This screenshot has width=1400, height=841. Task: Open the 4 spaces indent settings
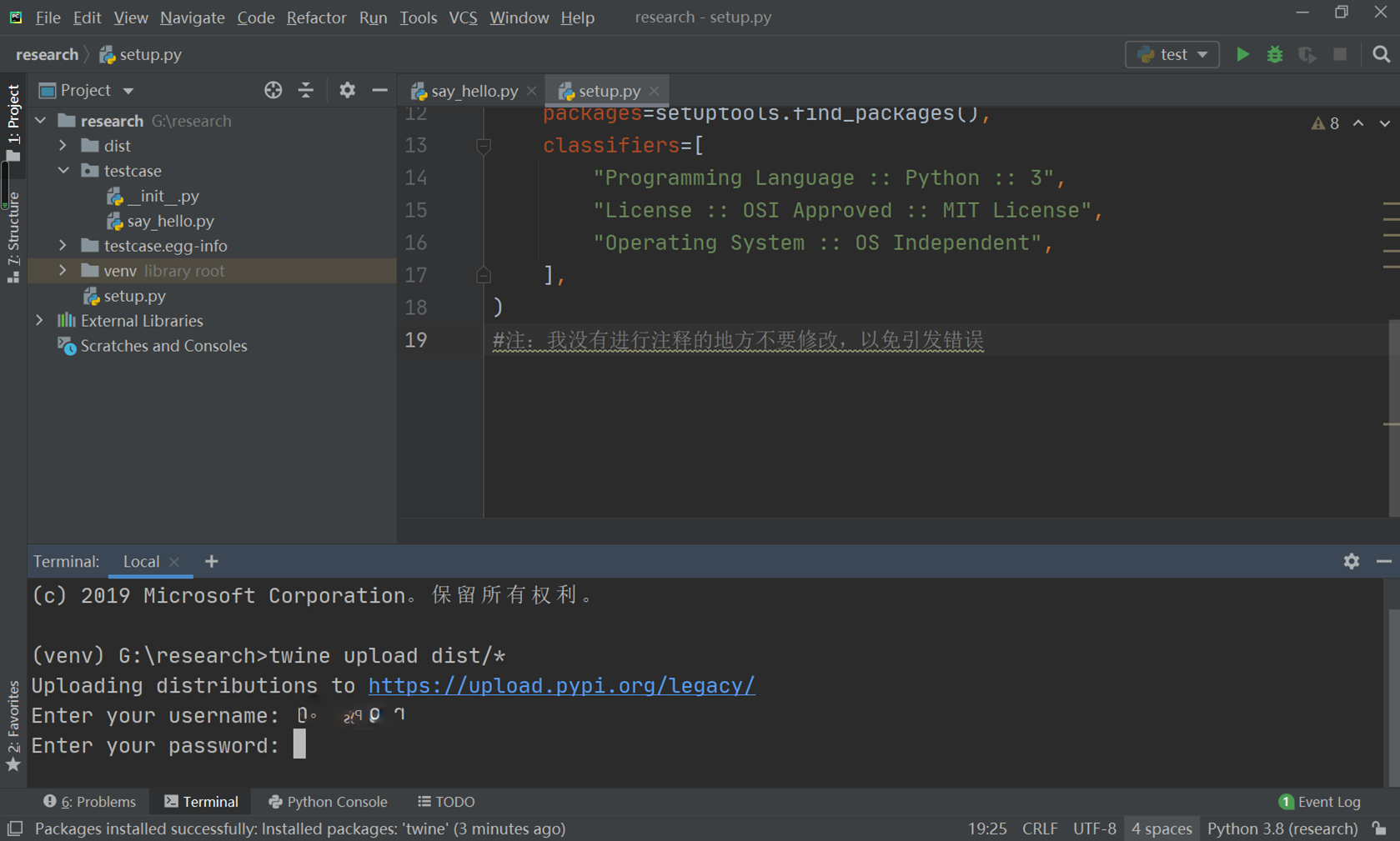1162,828
